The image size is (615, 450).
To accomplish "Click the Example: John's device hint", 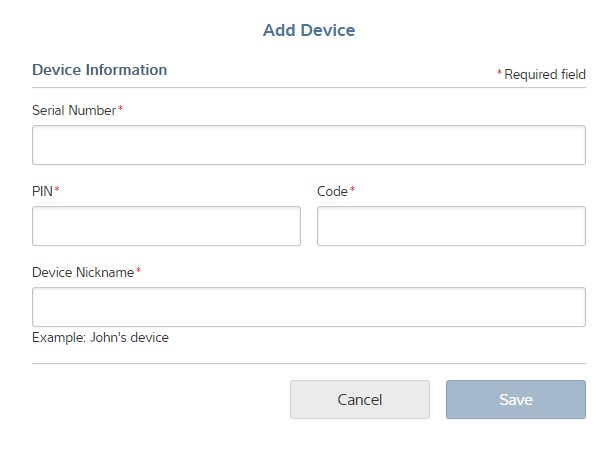I will pos(100,338).
